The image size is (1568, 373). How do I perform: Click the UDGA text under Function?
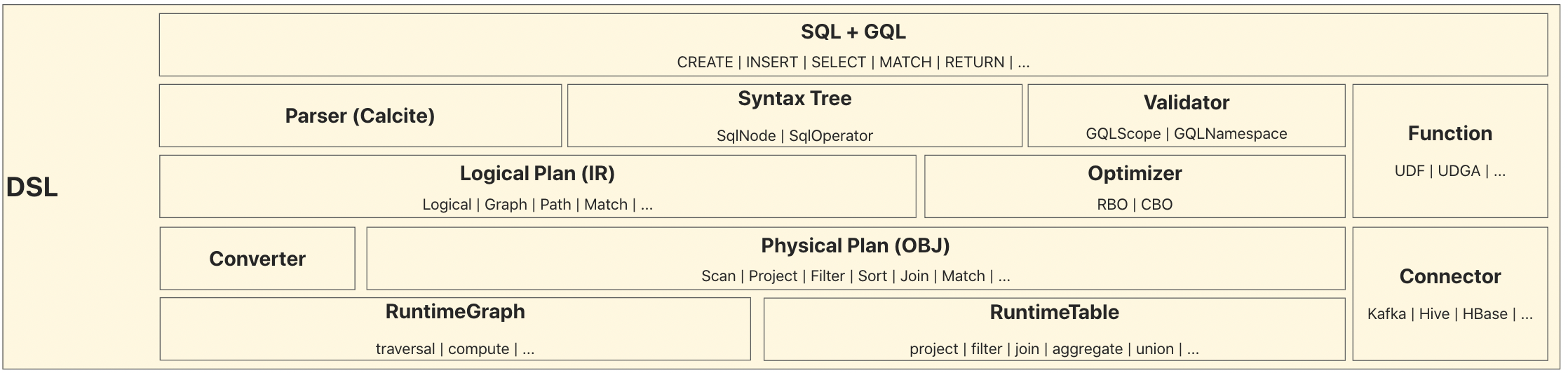tap(1459, 171)
